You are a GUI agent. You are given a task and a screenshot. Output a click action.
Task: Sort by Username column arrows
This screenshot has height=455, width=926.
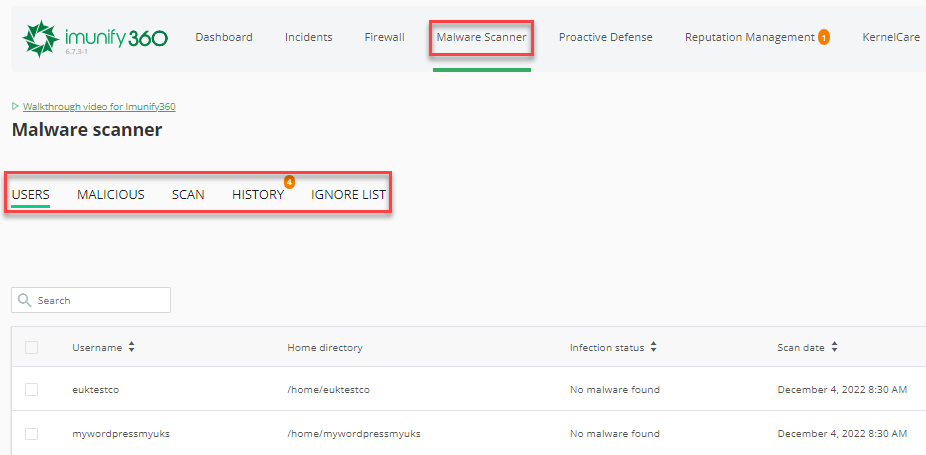point(131,347)
